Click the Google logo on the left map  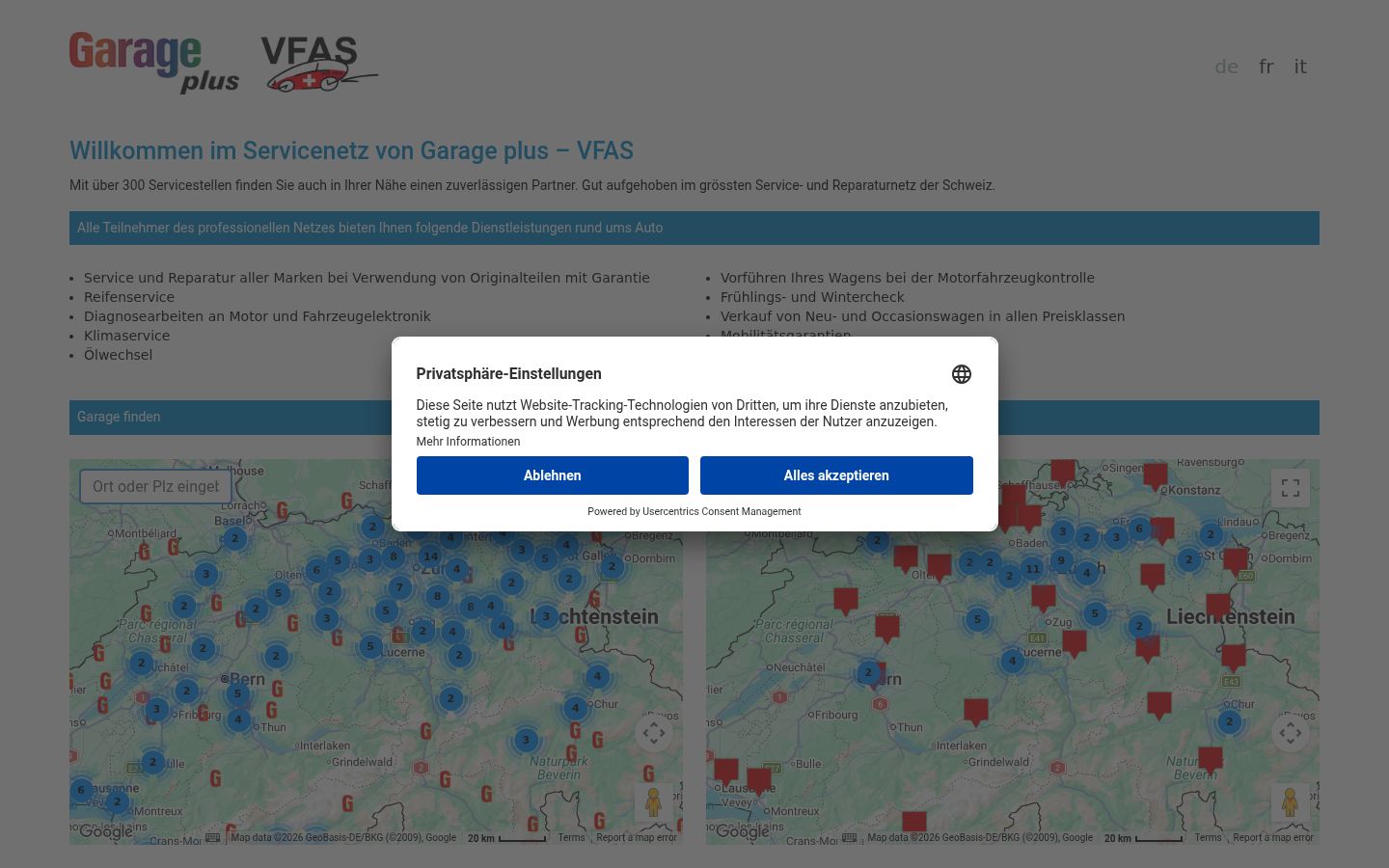(106, 831)
